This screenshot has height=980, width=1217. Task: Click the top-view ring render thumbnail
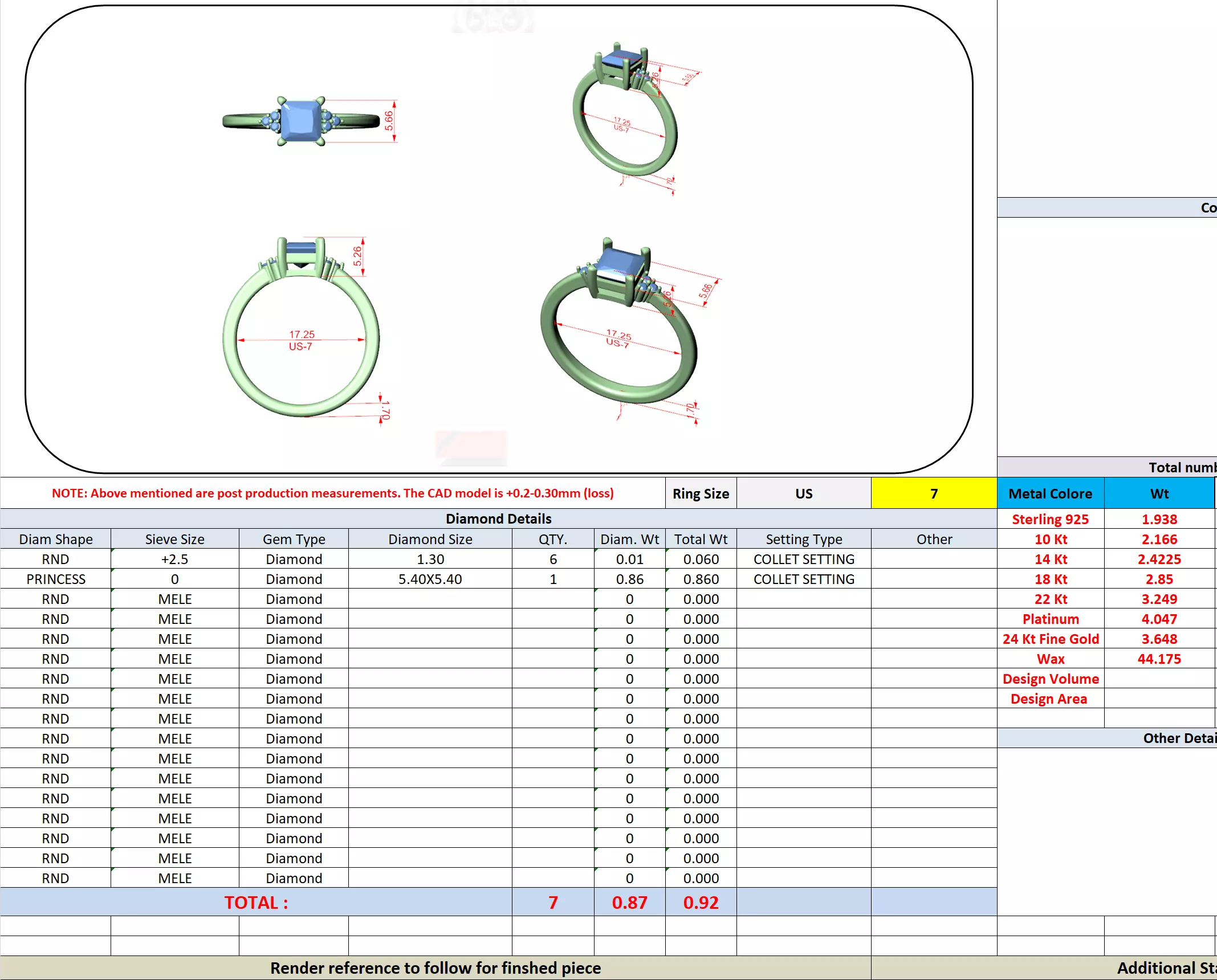click(301, 121)
